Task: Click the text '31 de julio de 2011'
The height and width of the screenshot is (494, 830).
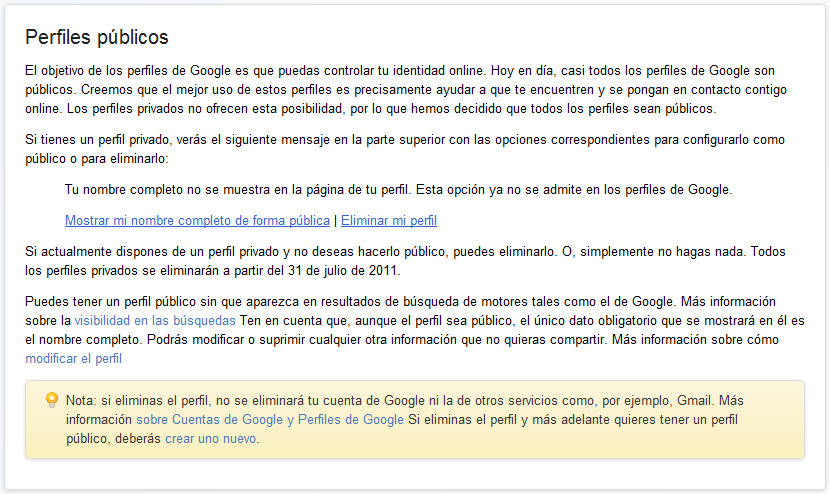Action: click(x=343, y=271)
